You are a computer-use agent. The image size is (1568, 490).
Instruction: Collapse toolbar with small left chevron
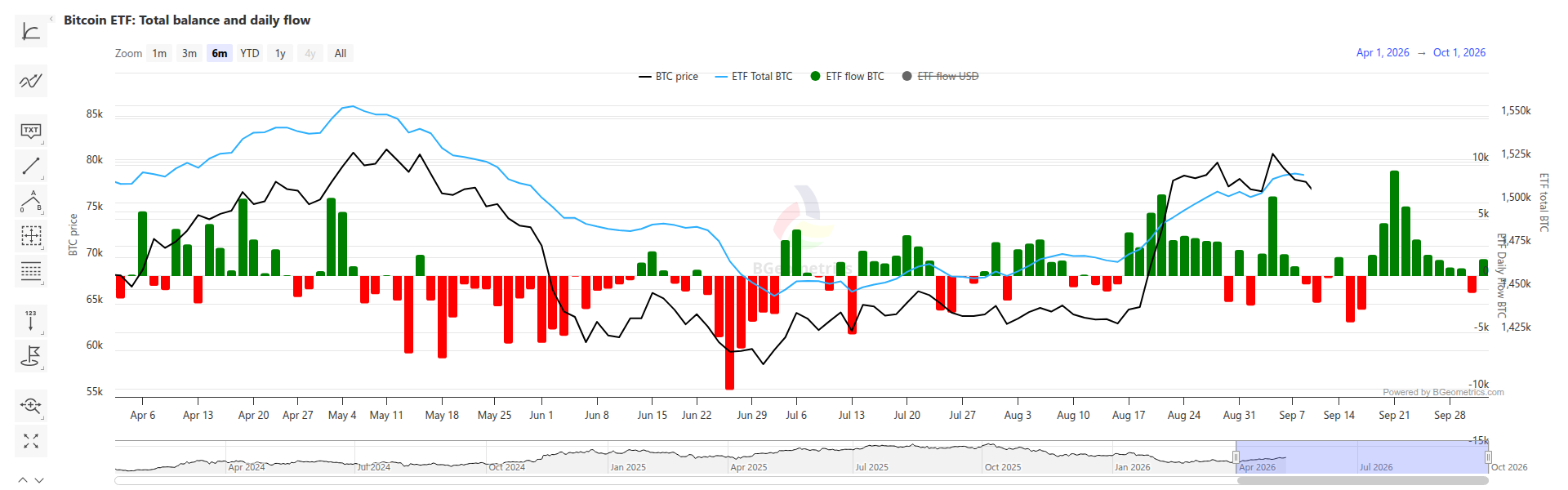click(x=51, y=19)
